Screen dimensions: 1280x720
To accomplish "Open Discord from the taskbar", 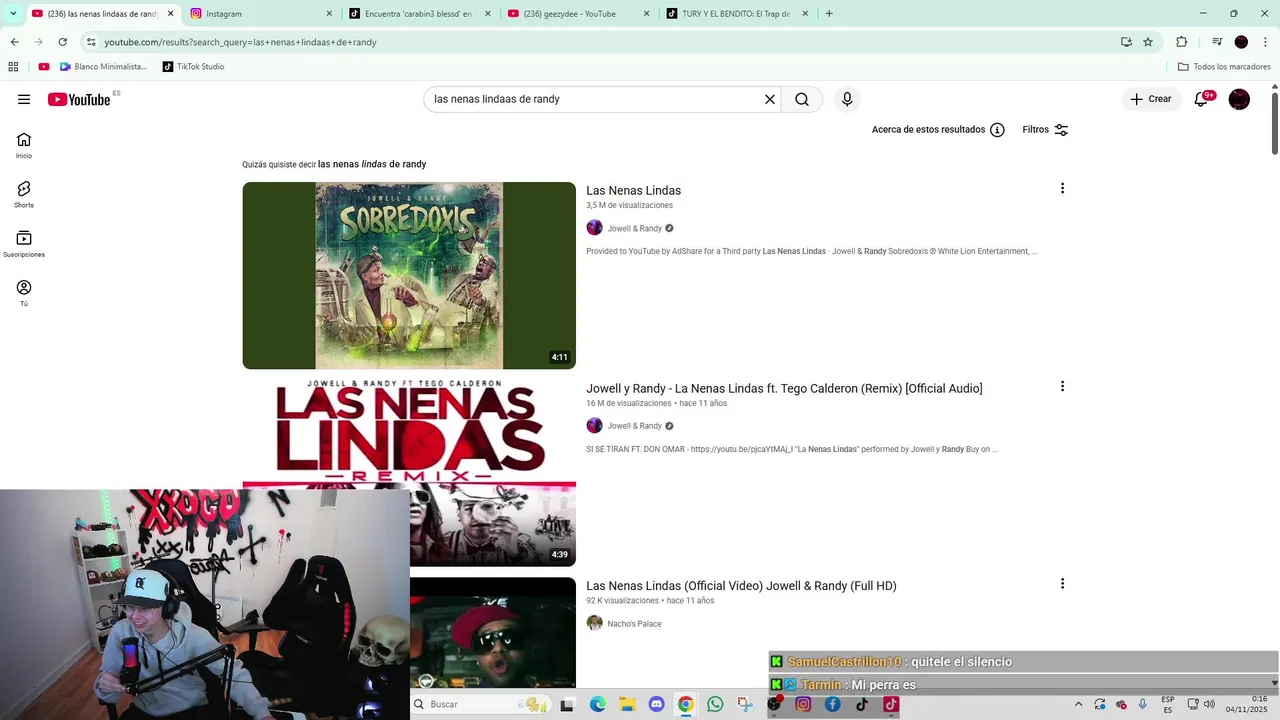I will pyautogui.click(x=656, y=704).
